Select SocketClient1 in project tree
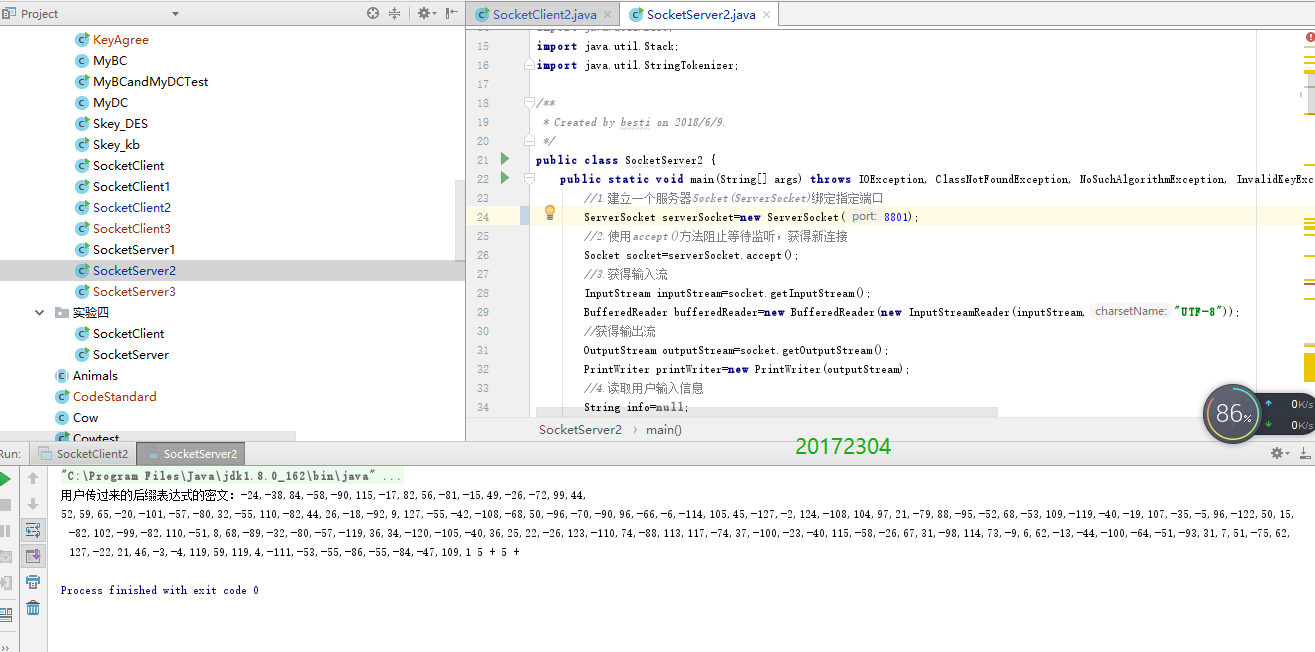 [x=131, y=187]
